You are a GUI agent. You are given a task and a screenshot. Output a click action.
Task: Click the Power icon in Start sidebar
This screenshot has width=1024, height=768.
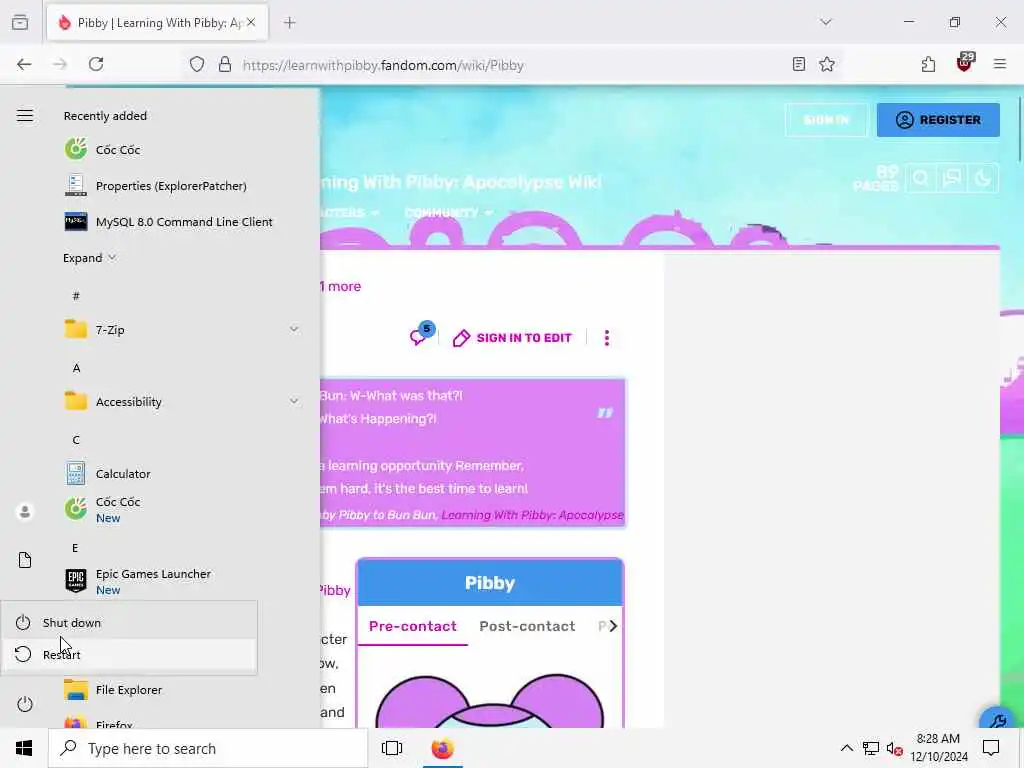click(25, 704)
